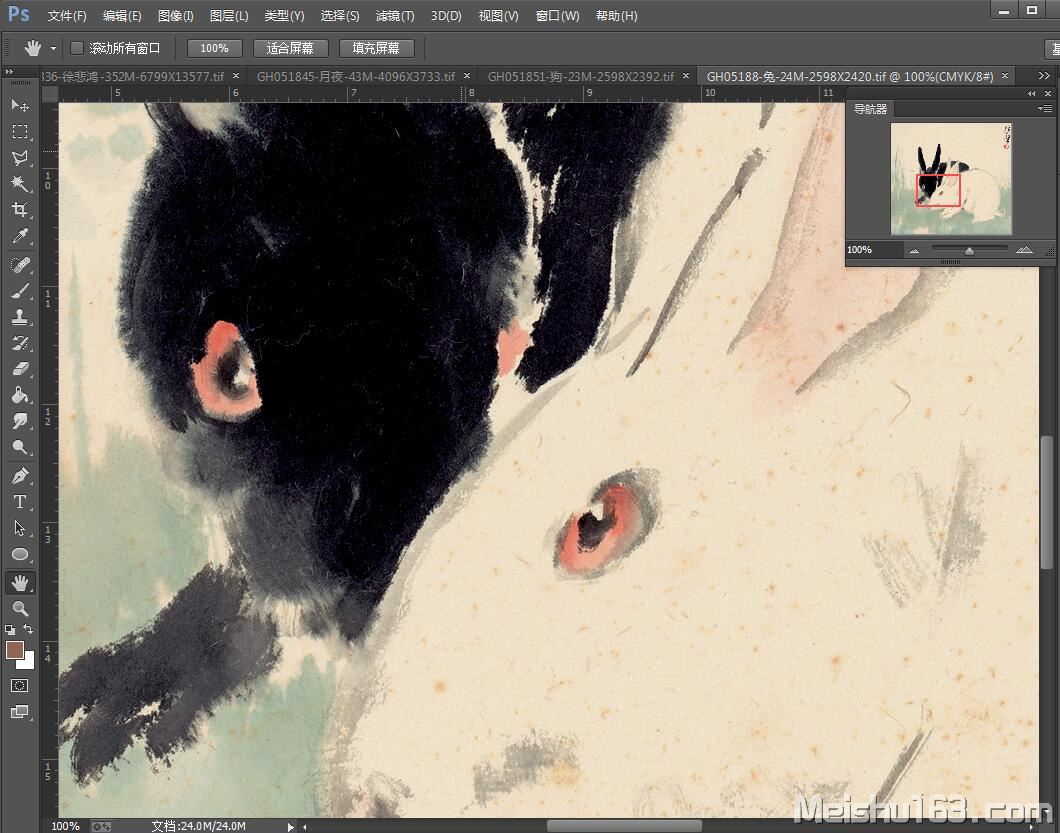Select the Paint Bucket tool
Image resolution: width=1060 pixels, height=833 pixels.
(20, 395)
